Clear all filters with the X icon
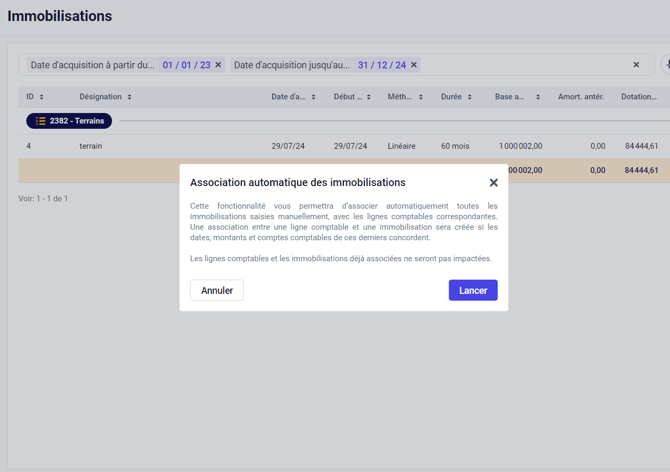 click(x=636, y=65)
